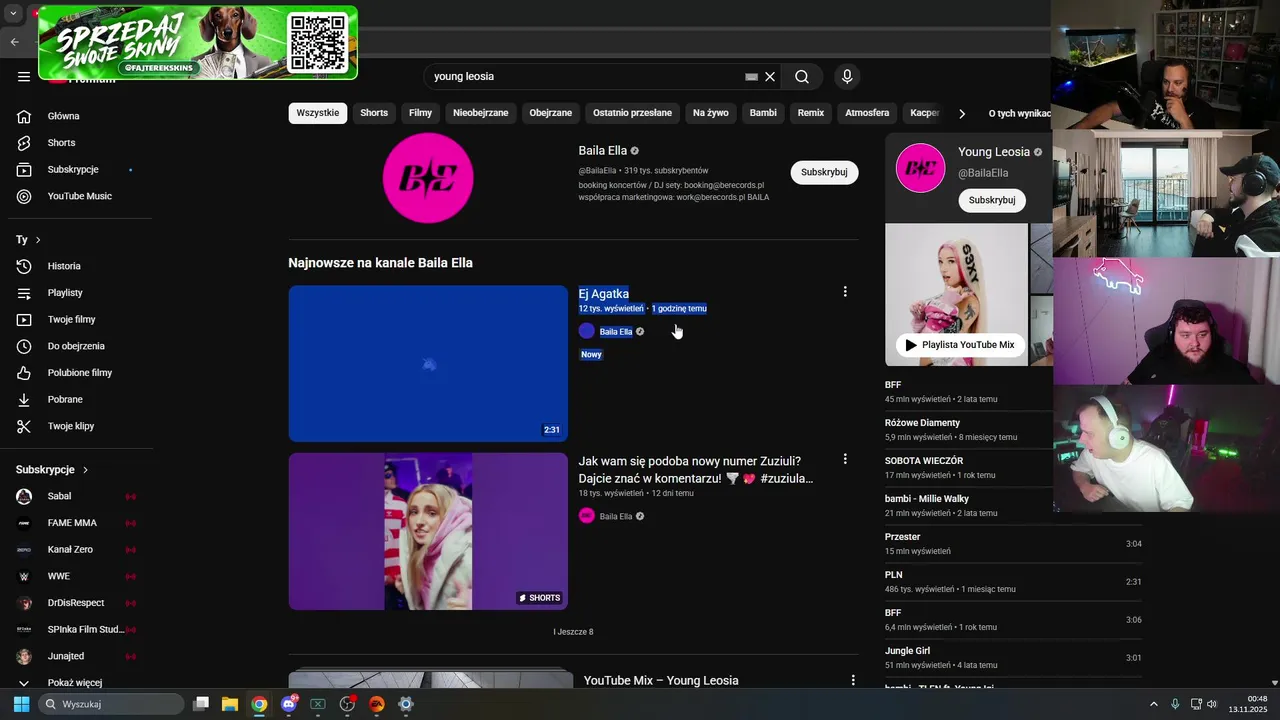Open the Ej Agatka video title
Viewport: 1280px width, 720px height.
click(x=604, y=294)
